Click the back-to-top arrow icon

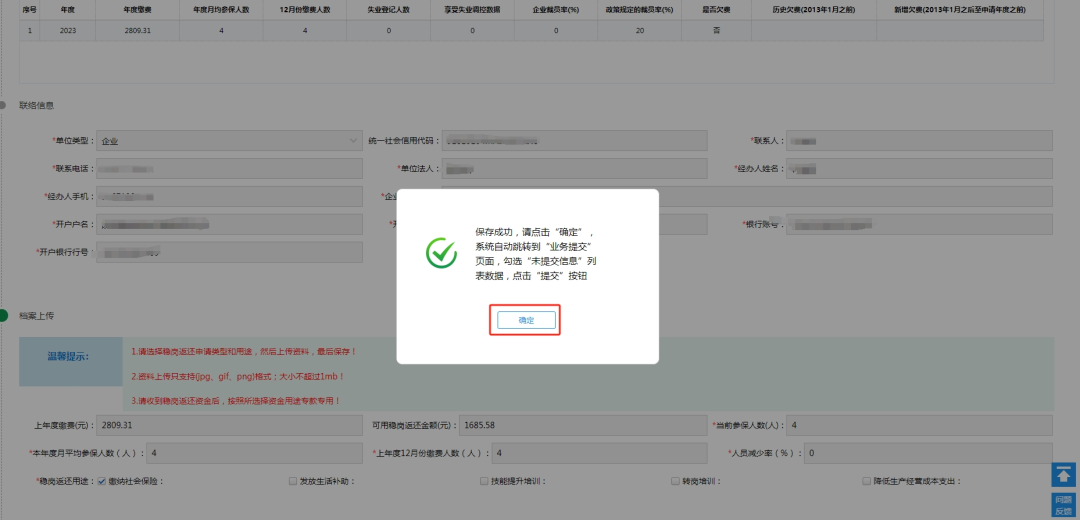coord(1062,474)
